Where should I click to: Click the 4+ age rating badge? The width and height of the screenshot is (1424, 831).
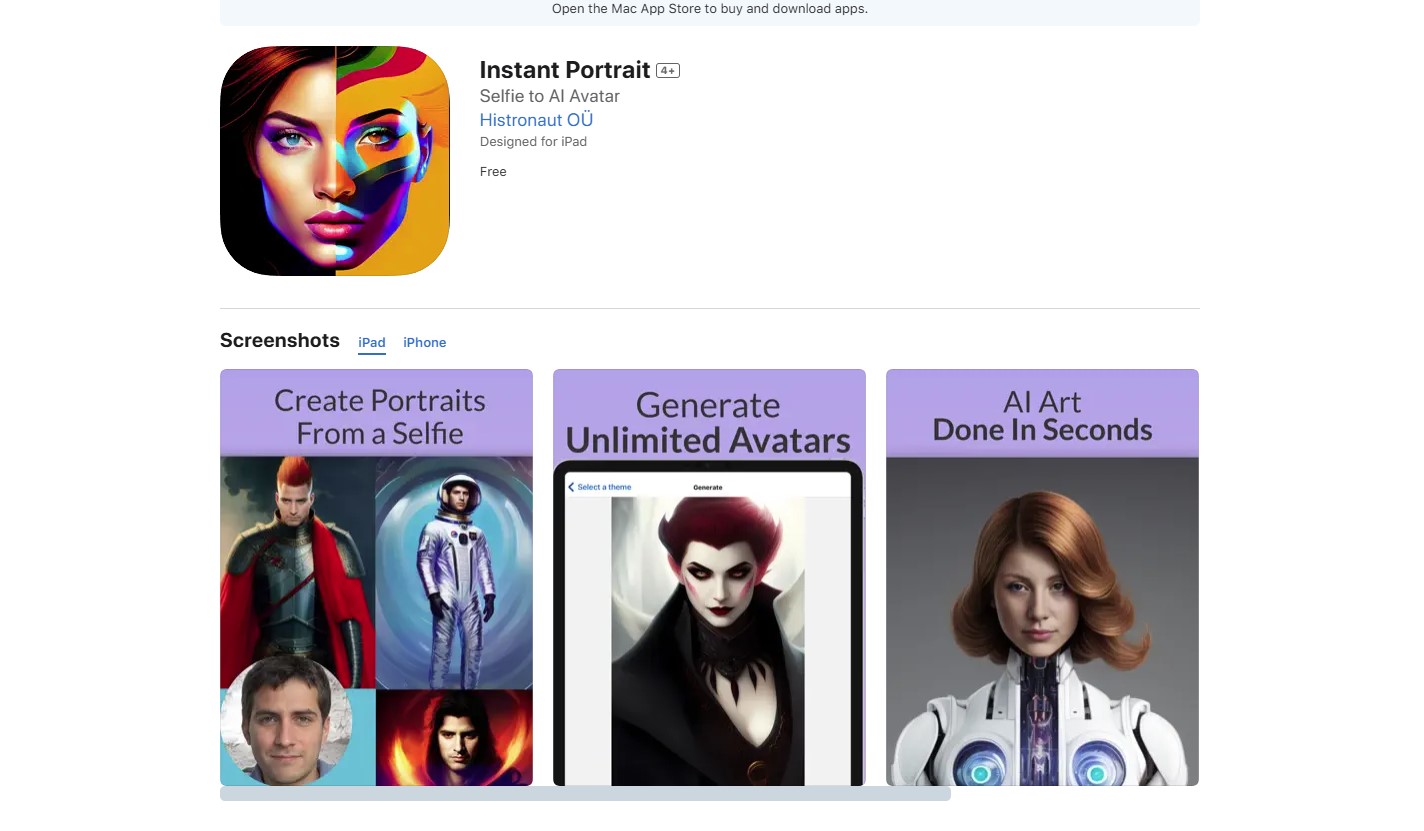click(666, 70)
